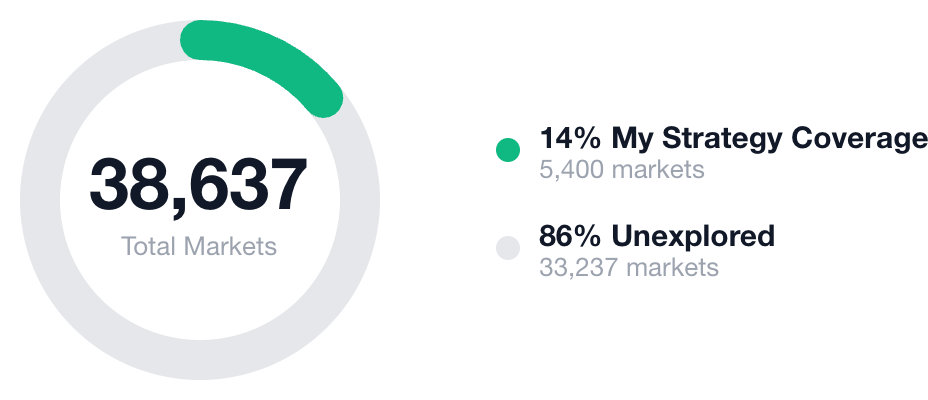Click the word Unexplored in the legend
Viewport: 928px width, 400px height.
tap(693, 236)
